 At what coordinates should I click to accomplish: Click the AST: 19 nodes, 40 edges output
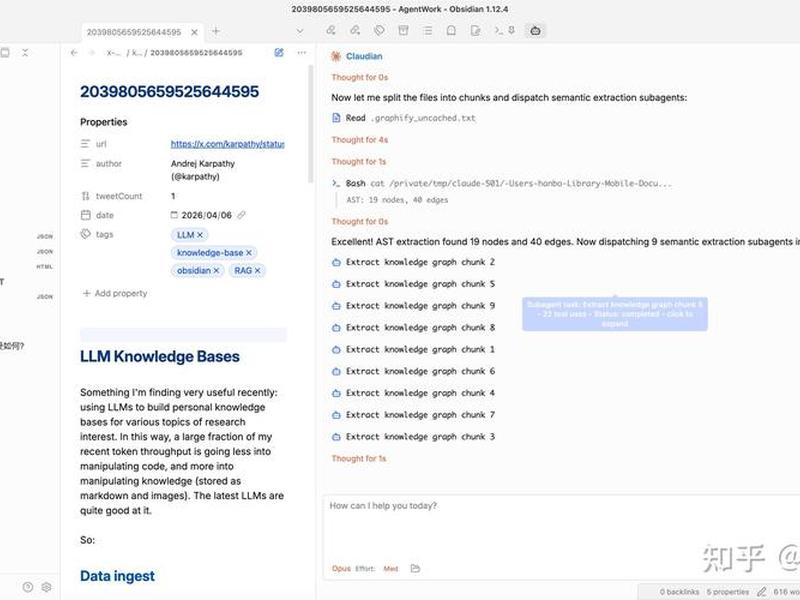click(x=397, y=200)
